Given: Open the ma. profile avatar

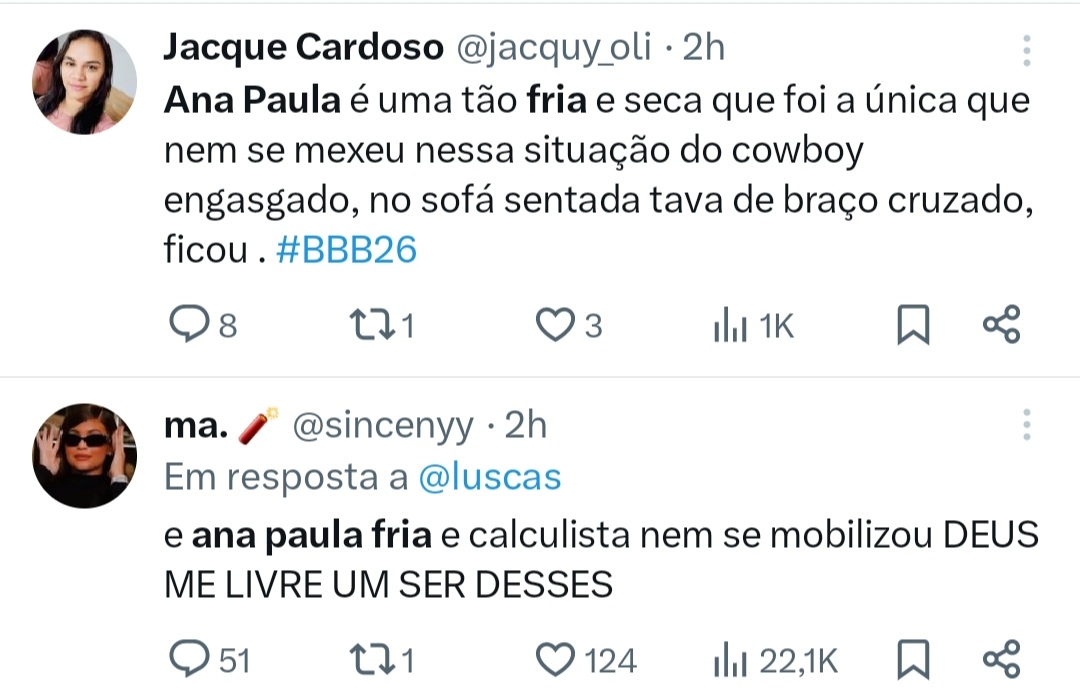Looking at the screenshot, I should 85,456.
